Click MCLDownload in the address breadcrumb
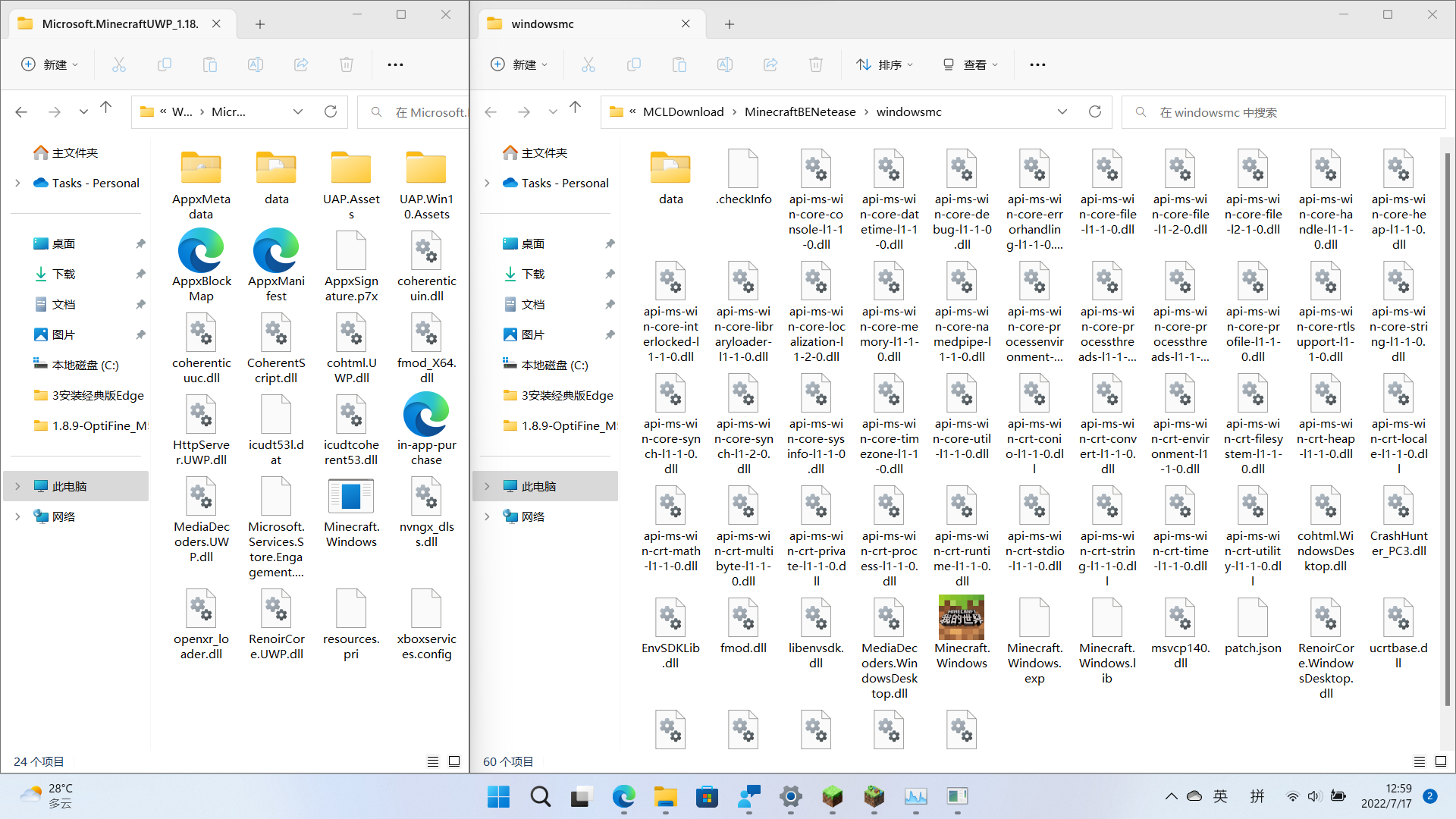The width and height of the screenshot is (1456, 819). [x=683, y=112]
